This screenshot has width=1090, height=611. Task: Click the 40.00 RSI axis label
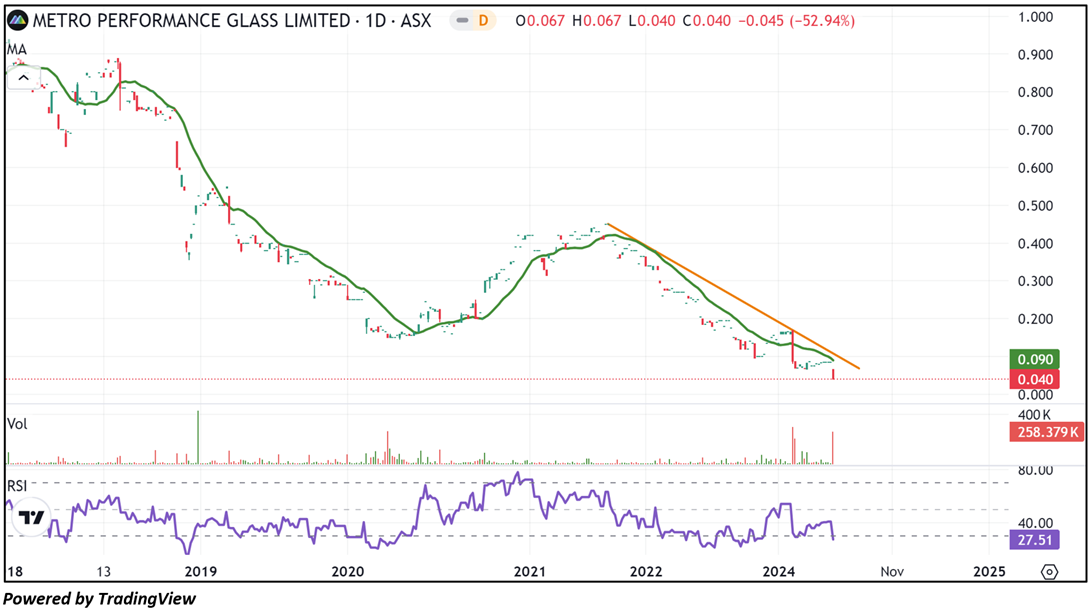1035,523
